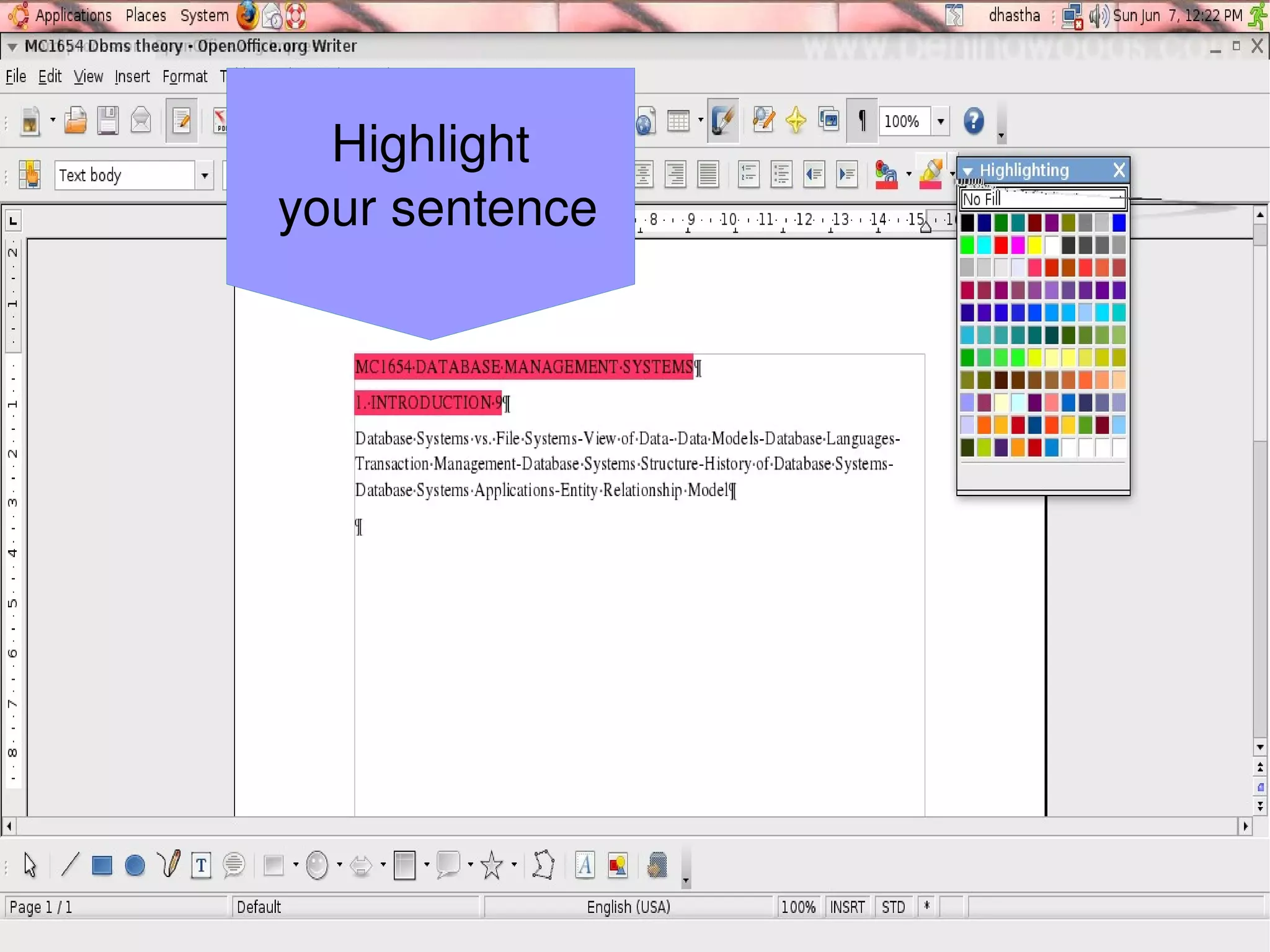Click the English (USA) language in status bar

629,907
